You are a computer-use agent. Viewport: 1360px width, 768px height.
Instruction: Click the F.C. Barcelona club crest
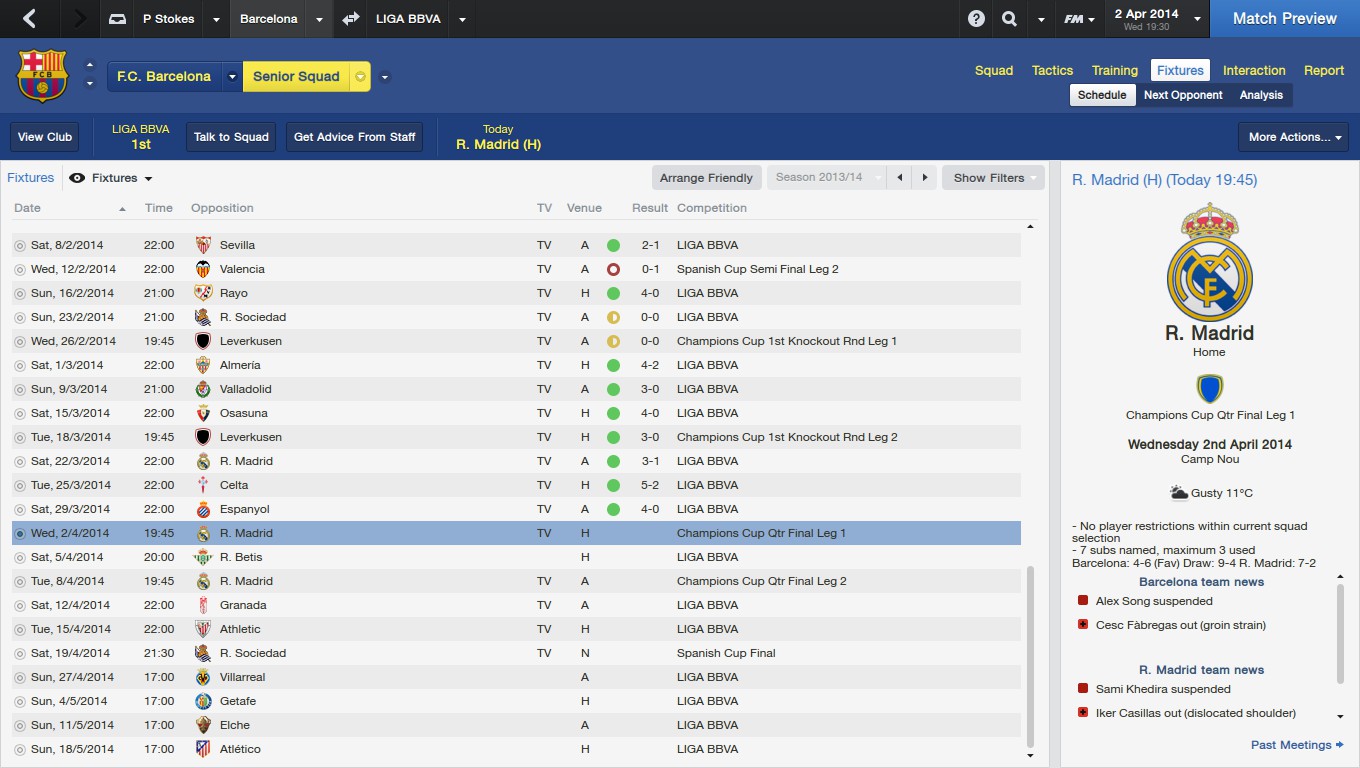[42, 76]
